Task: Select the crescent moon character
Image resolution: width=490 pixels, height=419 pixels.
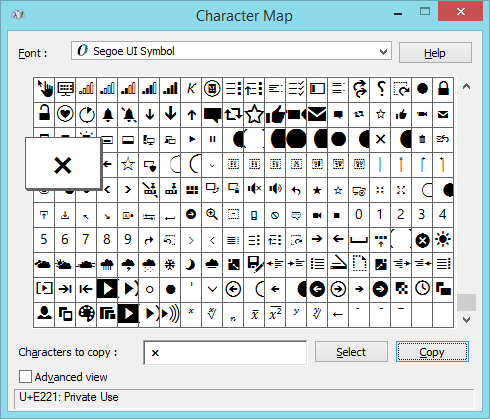Action: point(191,265)
